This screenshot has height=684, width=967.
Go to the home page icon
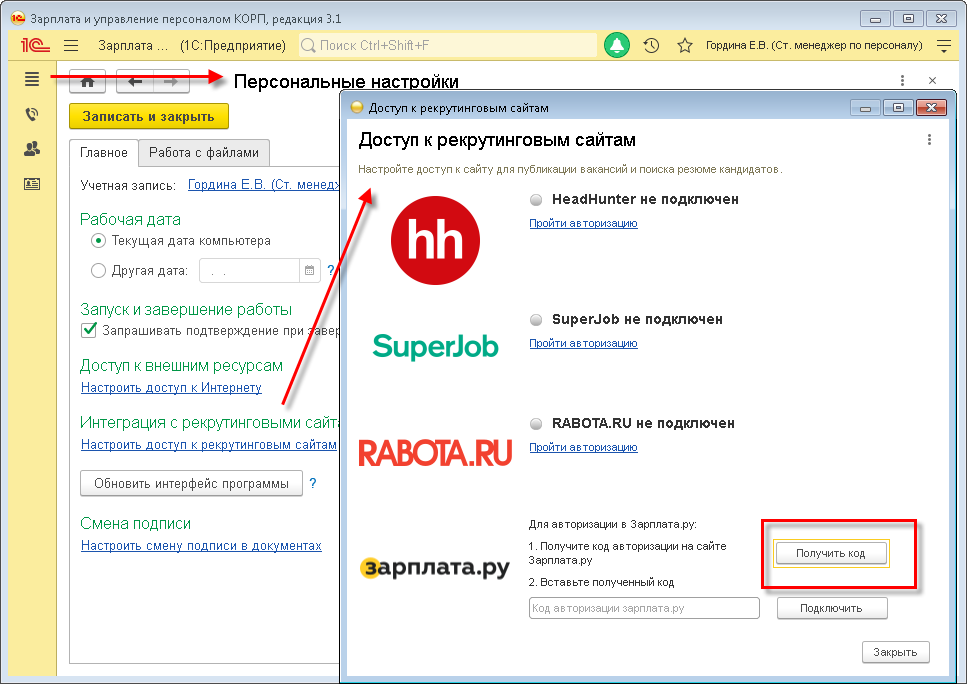tap(88, 81)
